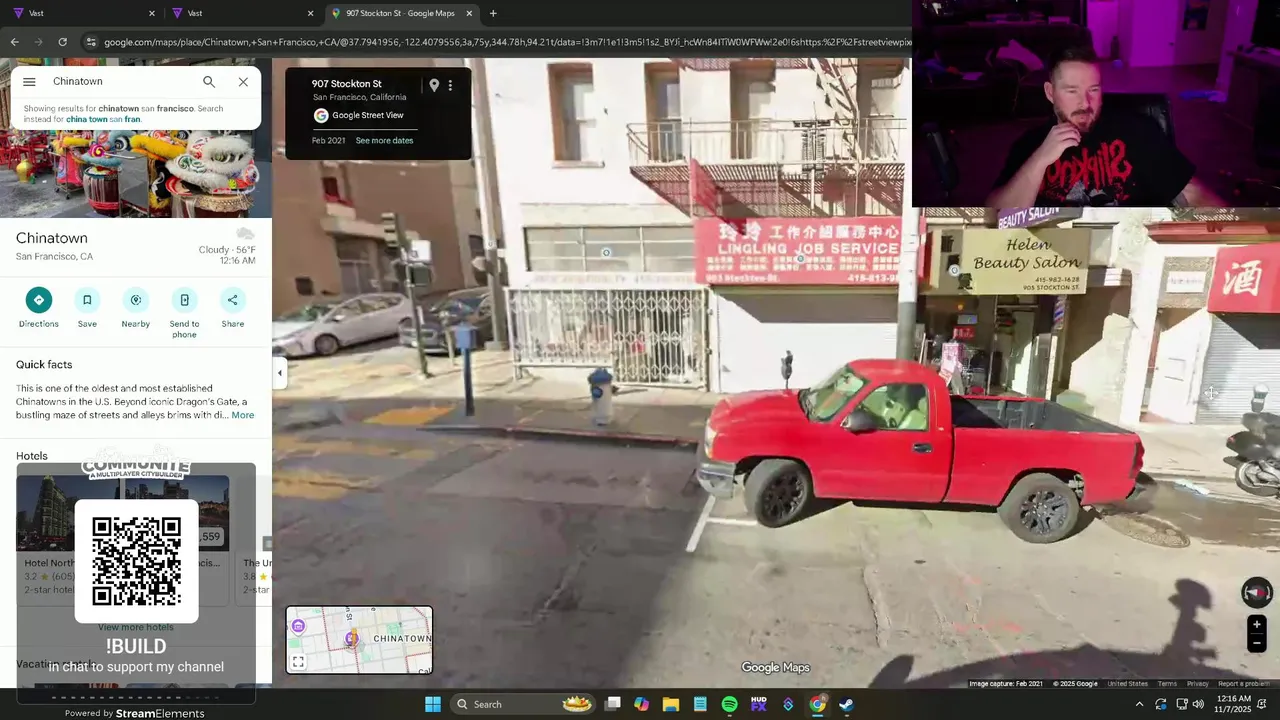
Task: Click the 'Quick facts' heading
Action: click(44, 365)
